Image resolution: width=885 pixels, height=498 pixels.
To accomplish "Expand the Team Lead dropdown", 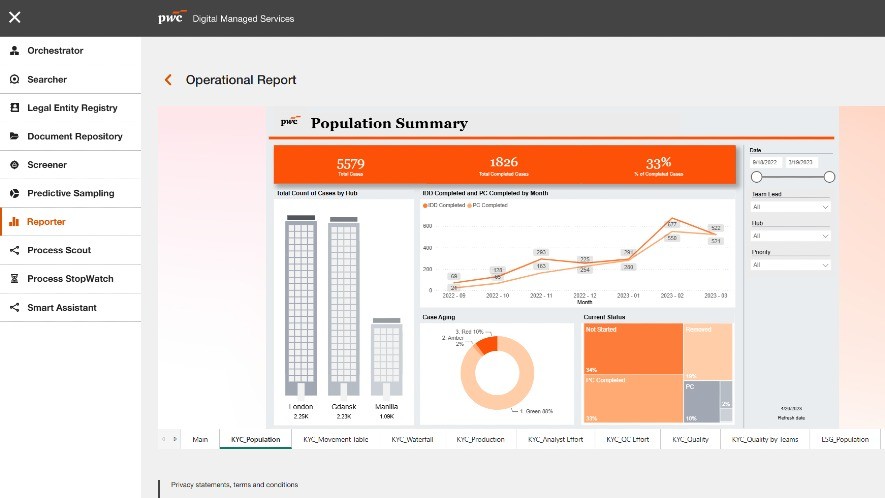I will coord(790,207).
